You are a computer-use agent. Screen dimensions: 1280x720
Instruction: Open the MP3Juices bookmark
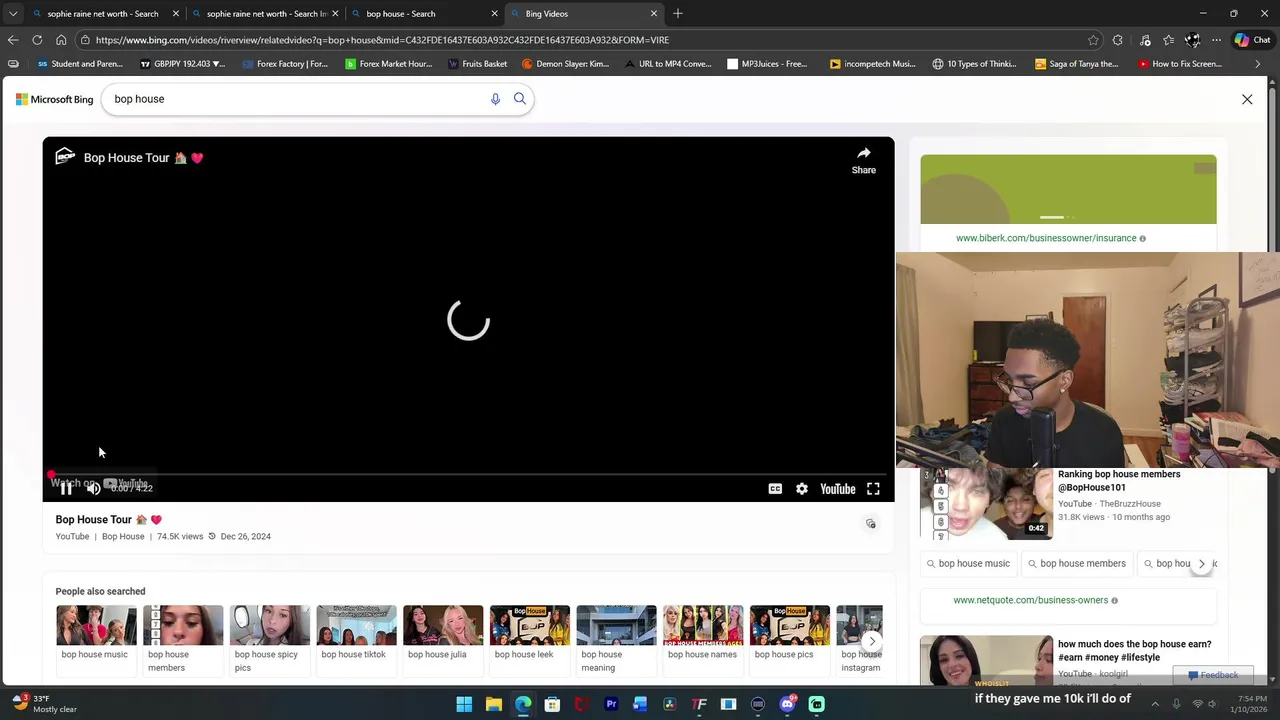(767, 64)
